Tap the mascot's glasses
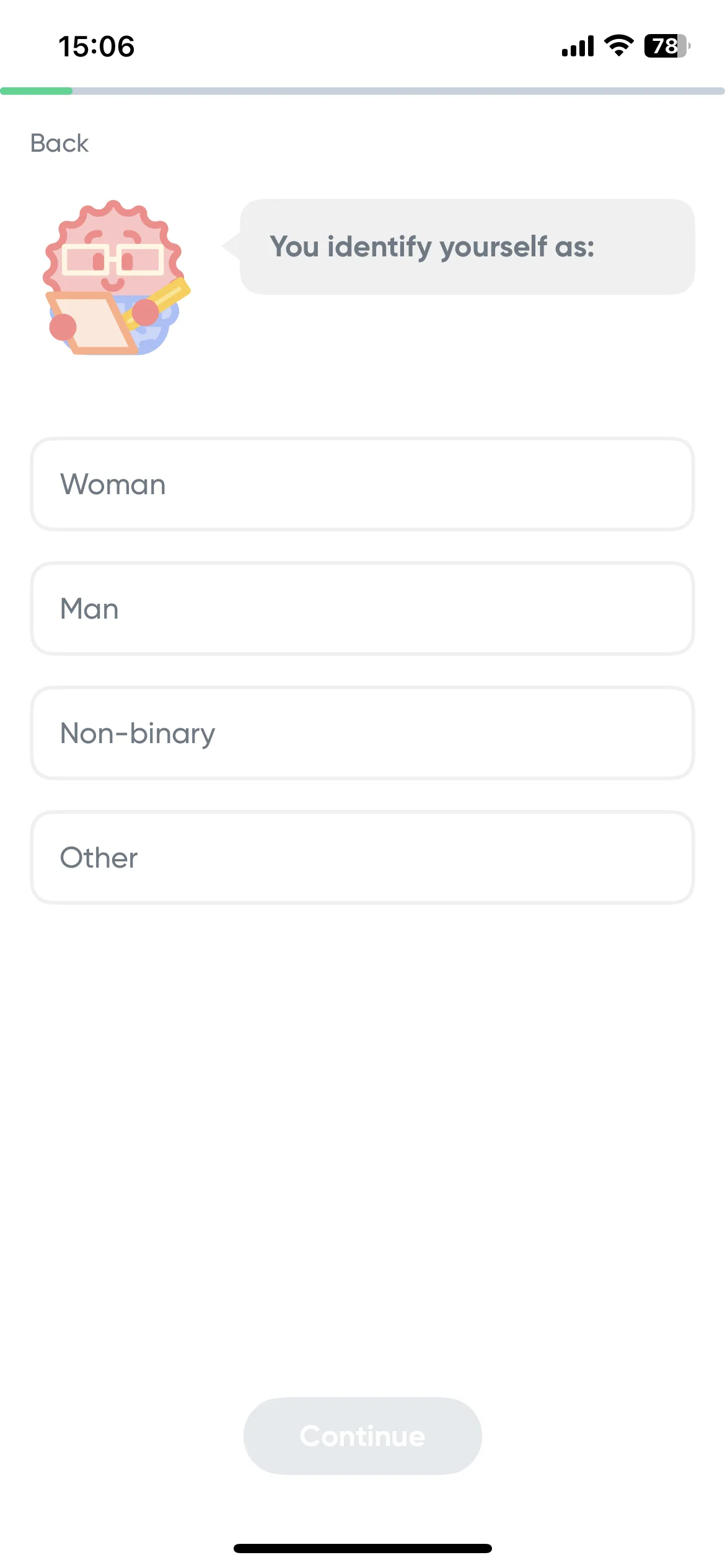Screen dimensions: 725x1568 pos(113,259)
